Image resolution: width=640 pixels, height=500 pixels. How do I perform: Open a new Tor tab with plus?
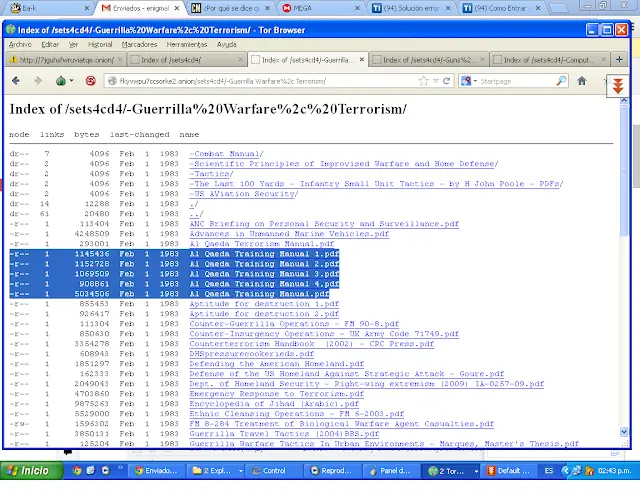point(619,60)
